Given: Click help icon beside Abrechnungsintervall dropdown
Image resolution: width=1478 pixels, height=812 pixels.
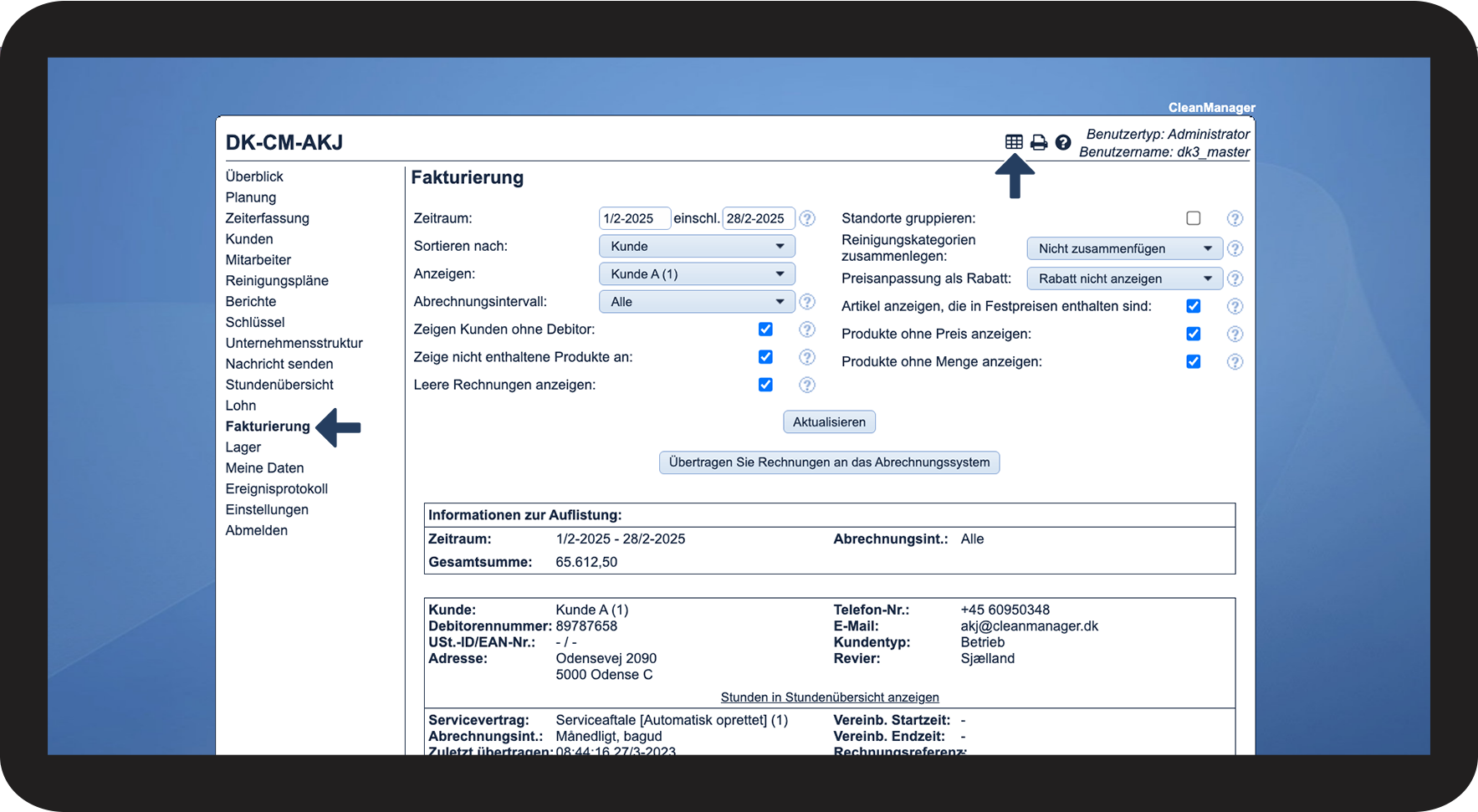Looking at the screenshot, I should (x=807, y=302).
